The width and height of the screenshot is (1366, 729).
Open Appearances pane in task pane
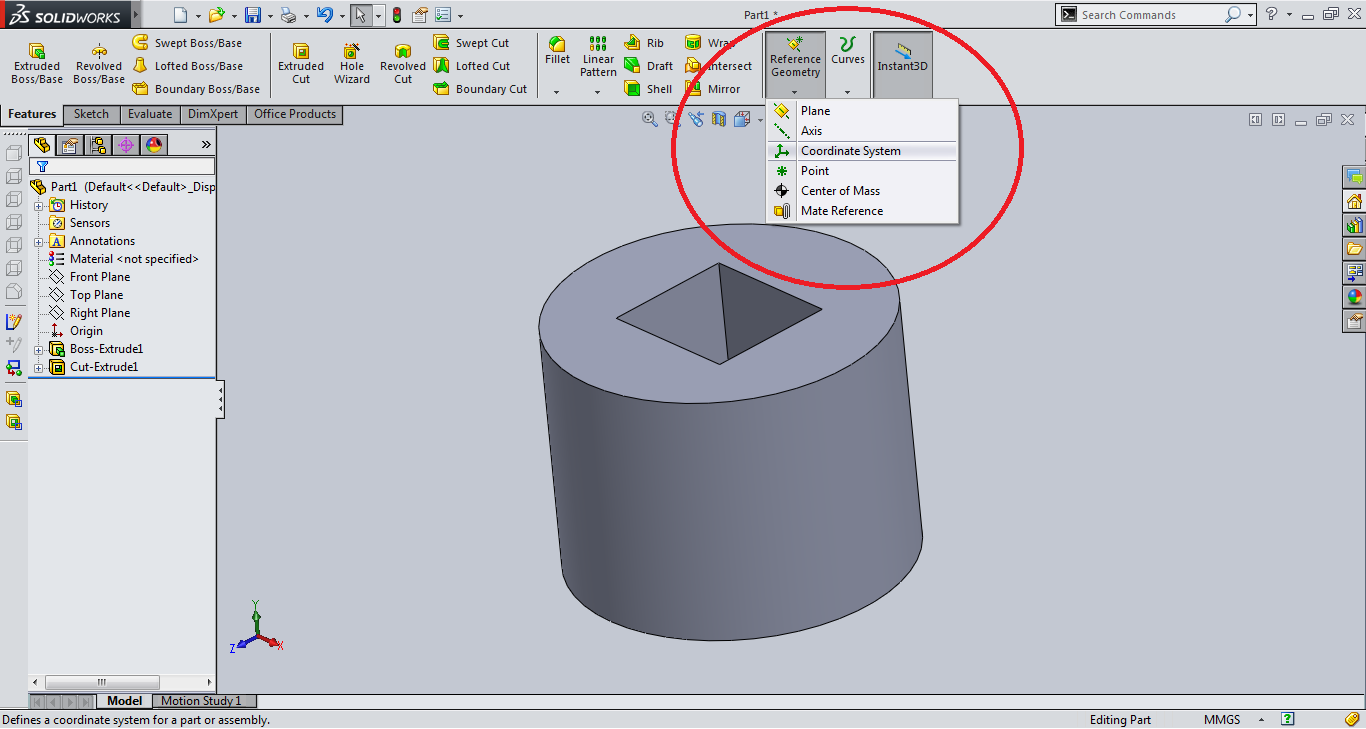tap(1355, 297)
